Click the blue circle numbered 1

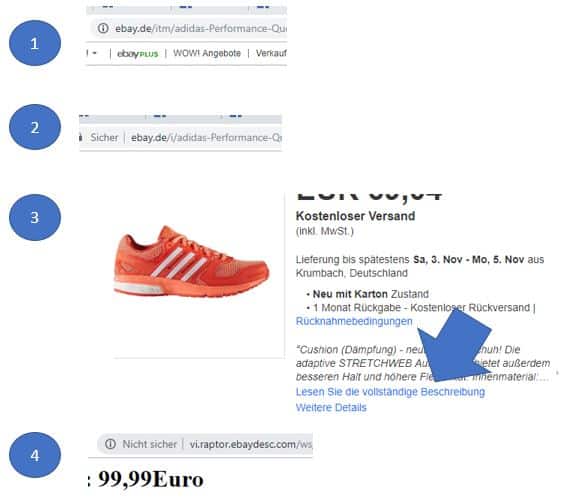click(35, 43)
